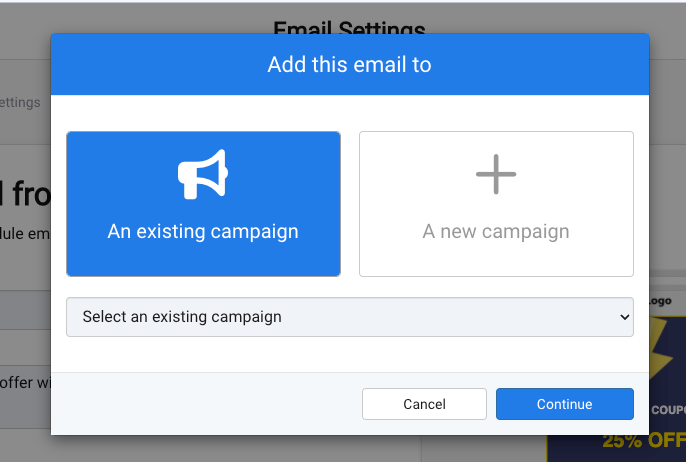Click the plus icon for new campaign

click(496, 175)
